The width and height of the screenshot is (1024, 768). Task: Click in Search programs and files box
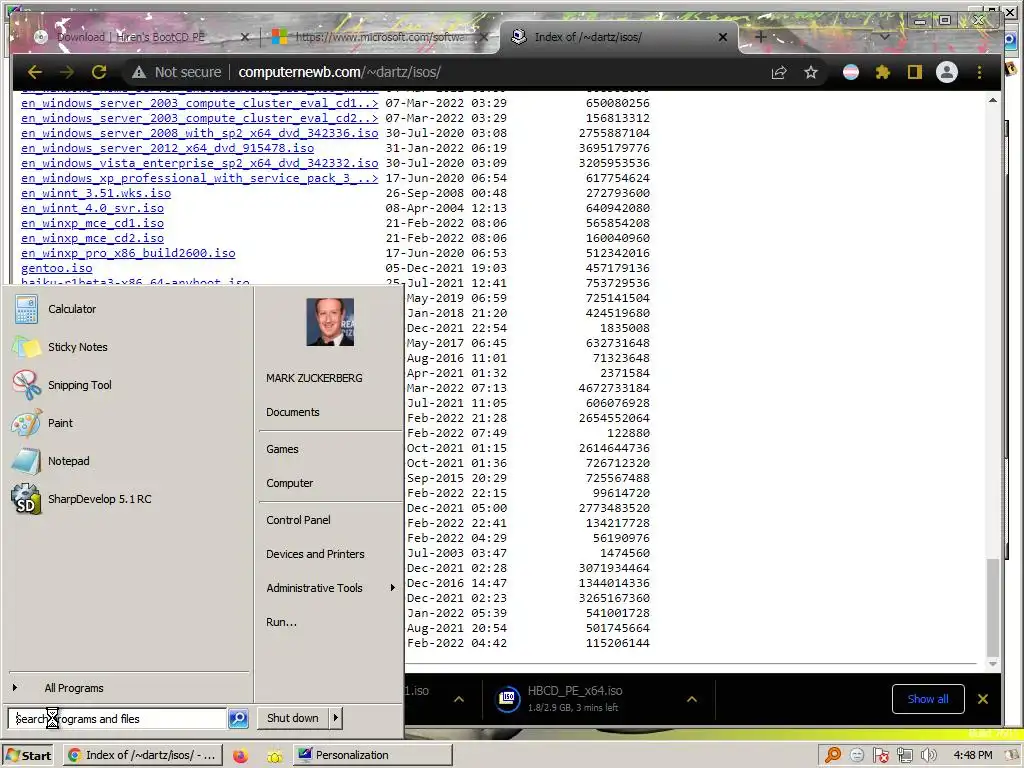pyautogui.click(x=118, y=718)
